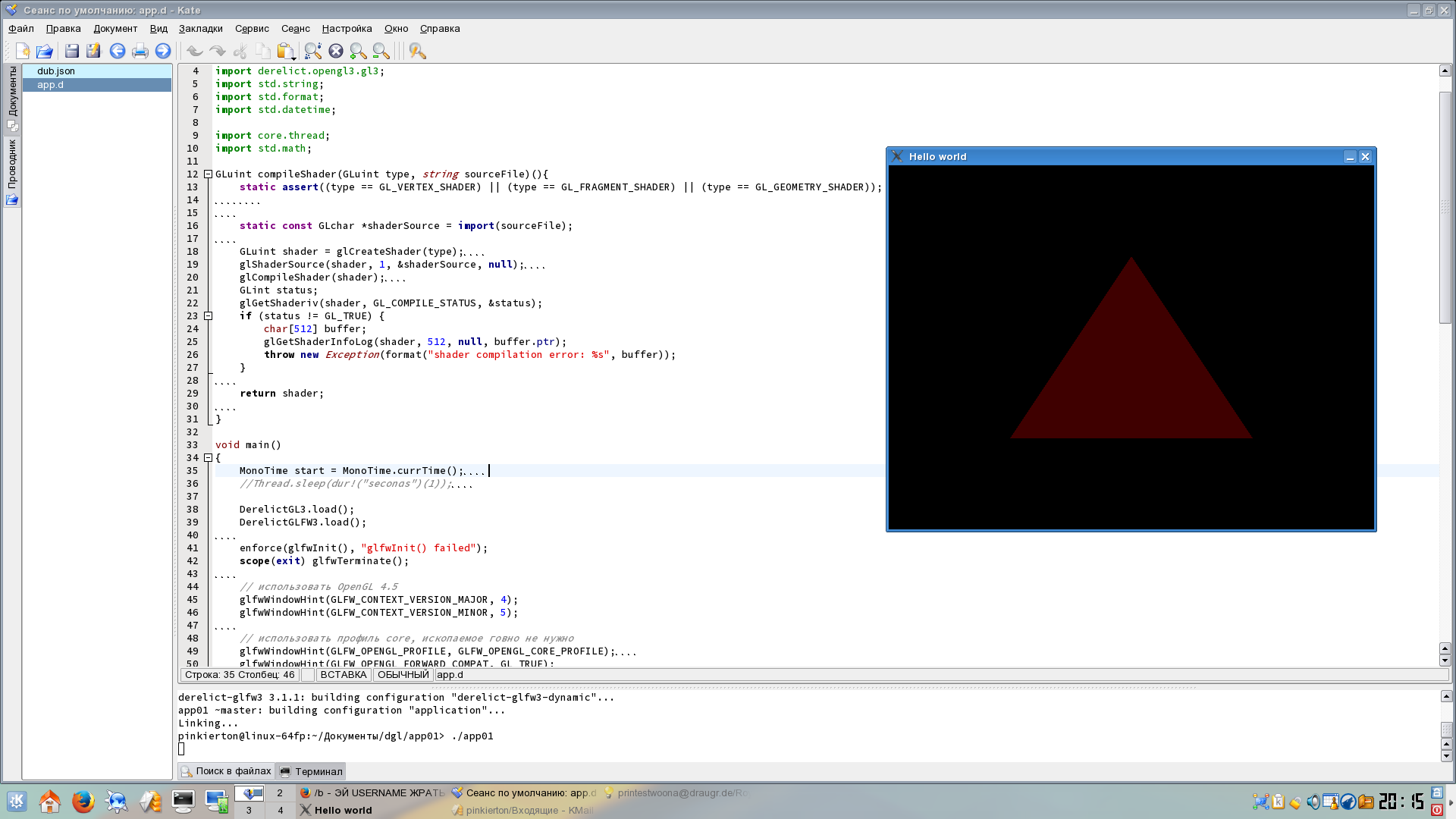Zoom out with the minus magnifier icon
Screen dimensions: 1456x819
(x=381, y=51)
